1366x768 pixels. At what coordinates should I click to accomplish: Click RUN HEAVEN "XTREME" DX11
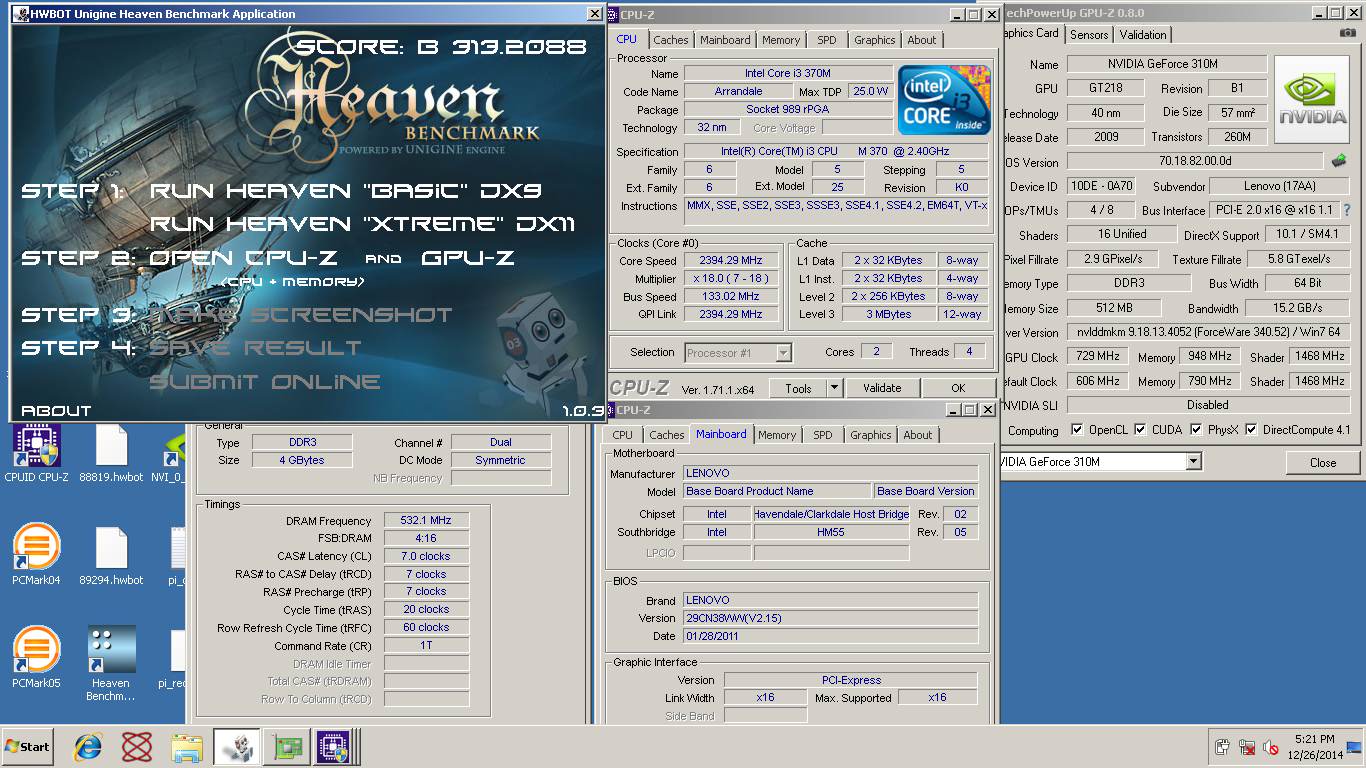pos(362,224)
